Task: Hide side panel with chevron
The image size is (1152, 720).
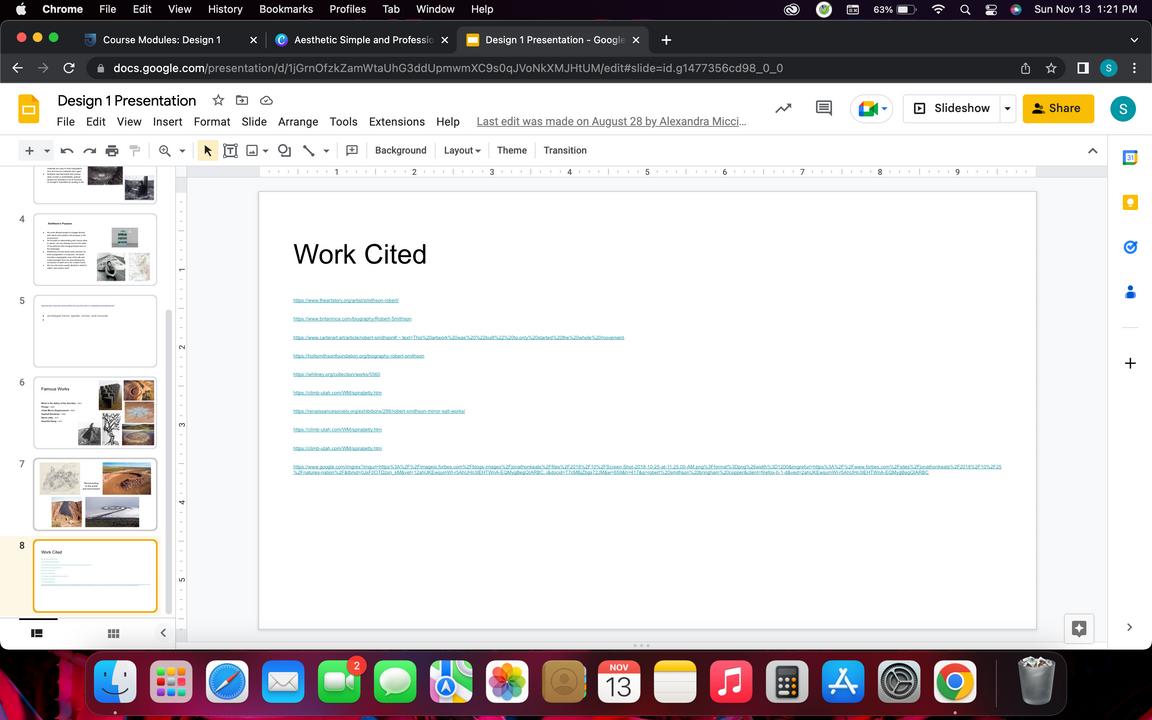Action: [1129, 627]
